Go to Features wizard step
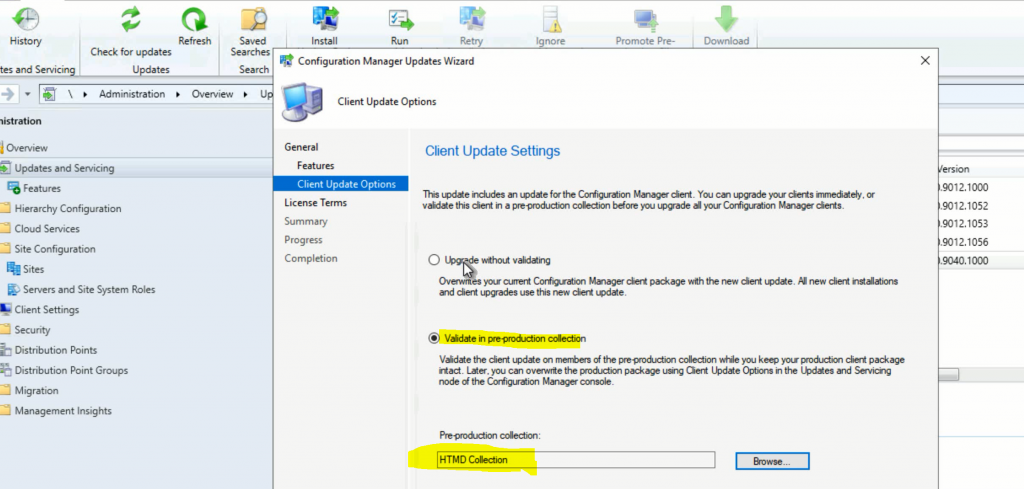This screenshot has height=489, width=1024. 315,166
